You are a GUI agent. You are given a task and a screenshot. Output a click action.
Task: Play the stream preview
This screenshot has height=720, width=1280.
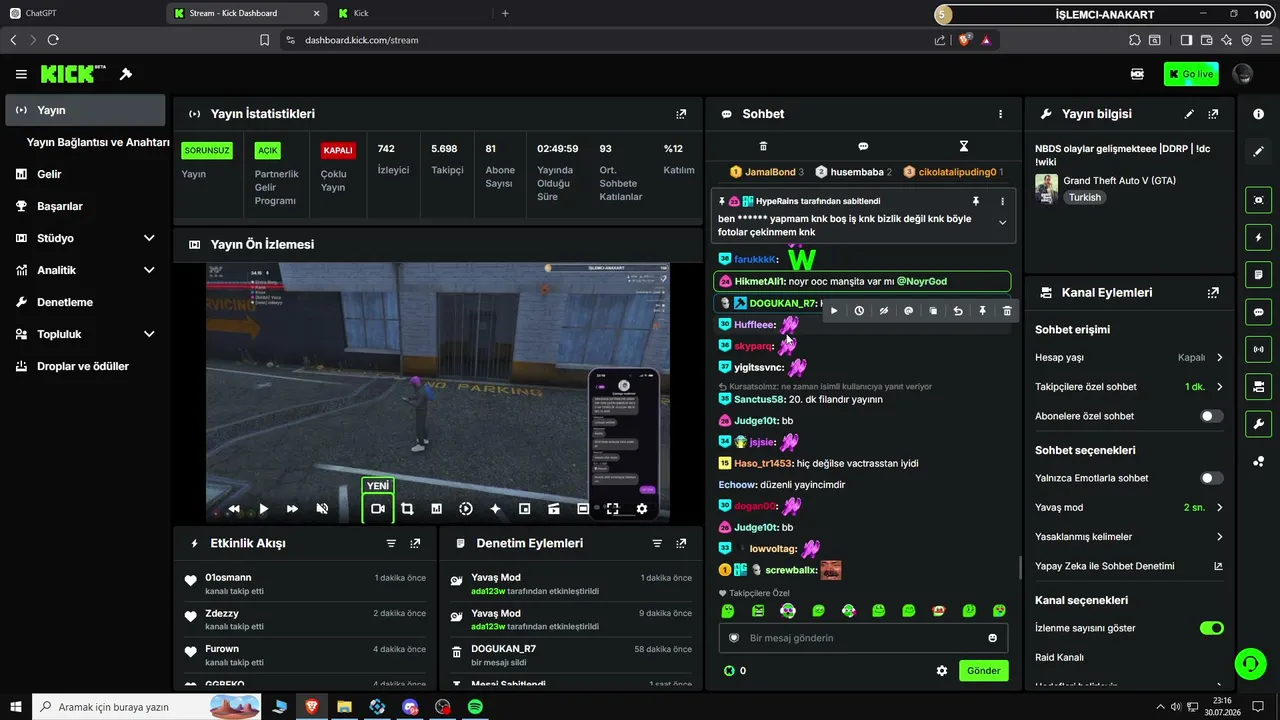click(x=264, y=509)
